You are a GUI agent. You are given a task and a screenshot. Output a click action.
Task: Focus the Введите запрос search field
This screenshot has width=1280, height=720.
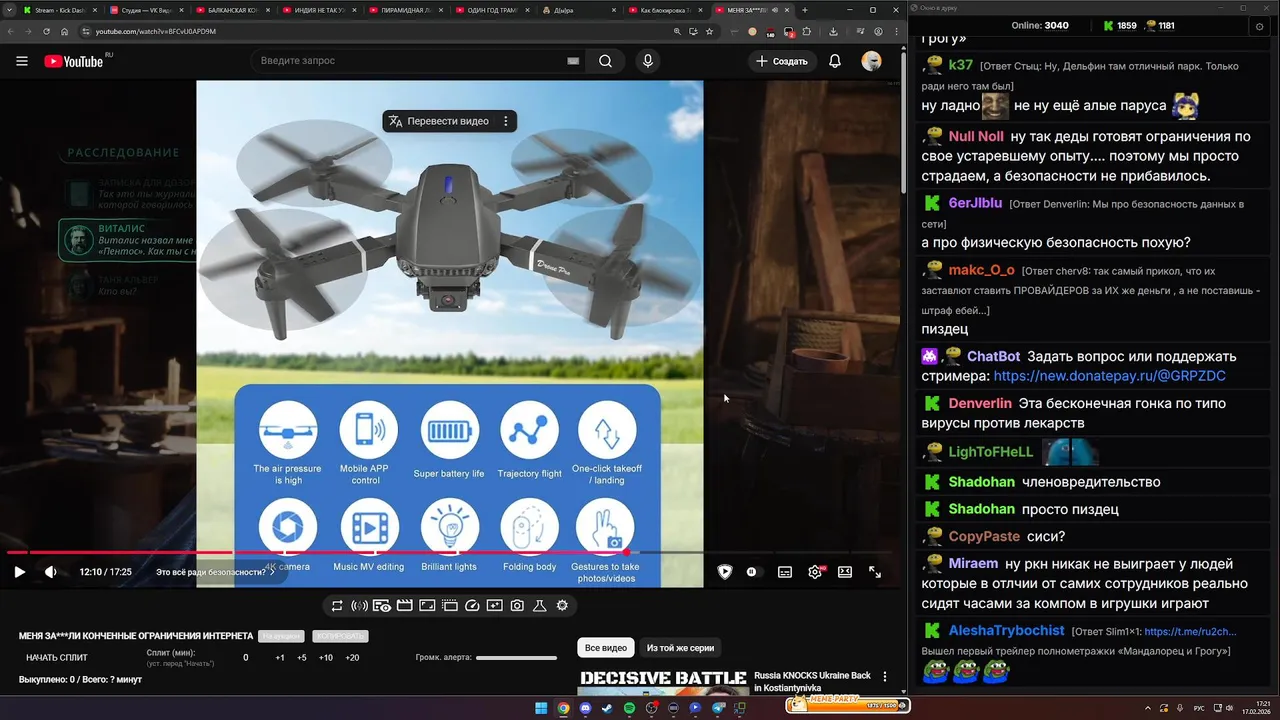[x=410, y=61]
